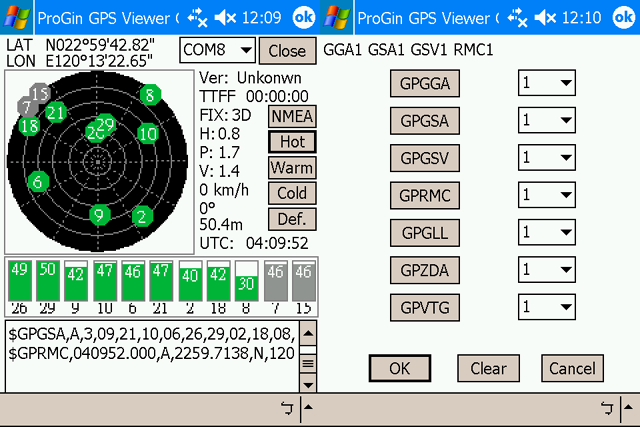640x427 pixels.
Task: Click the longitude value E120°13'22.65"
Action: pyautogui.click(x=99, y=61)
